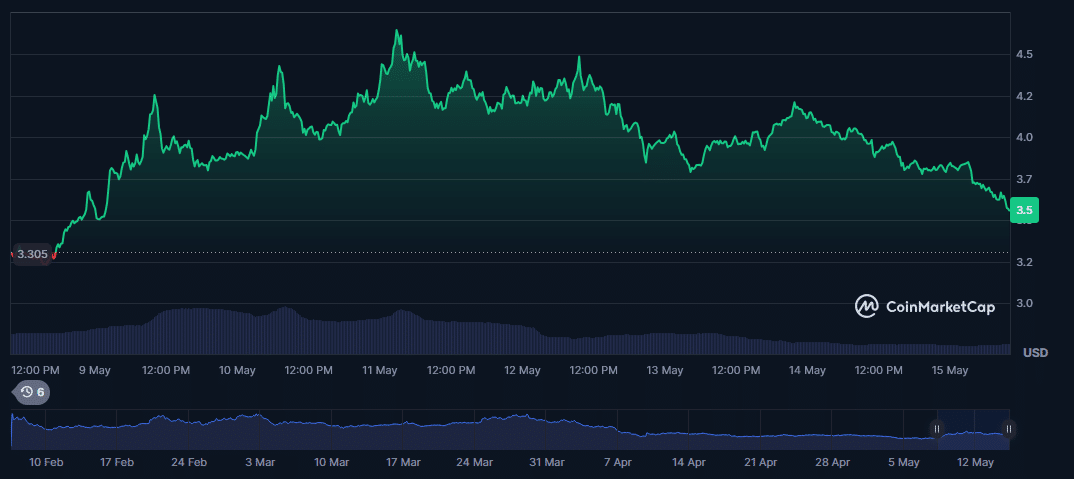Click the USD currency label
Image resolution: width=1074 pixels, height=479 pixels.
tap(1035, 353)
